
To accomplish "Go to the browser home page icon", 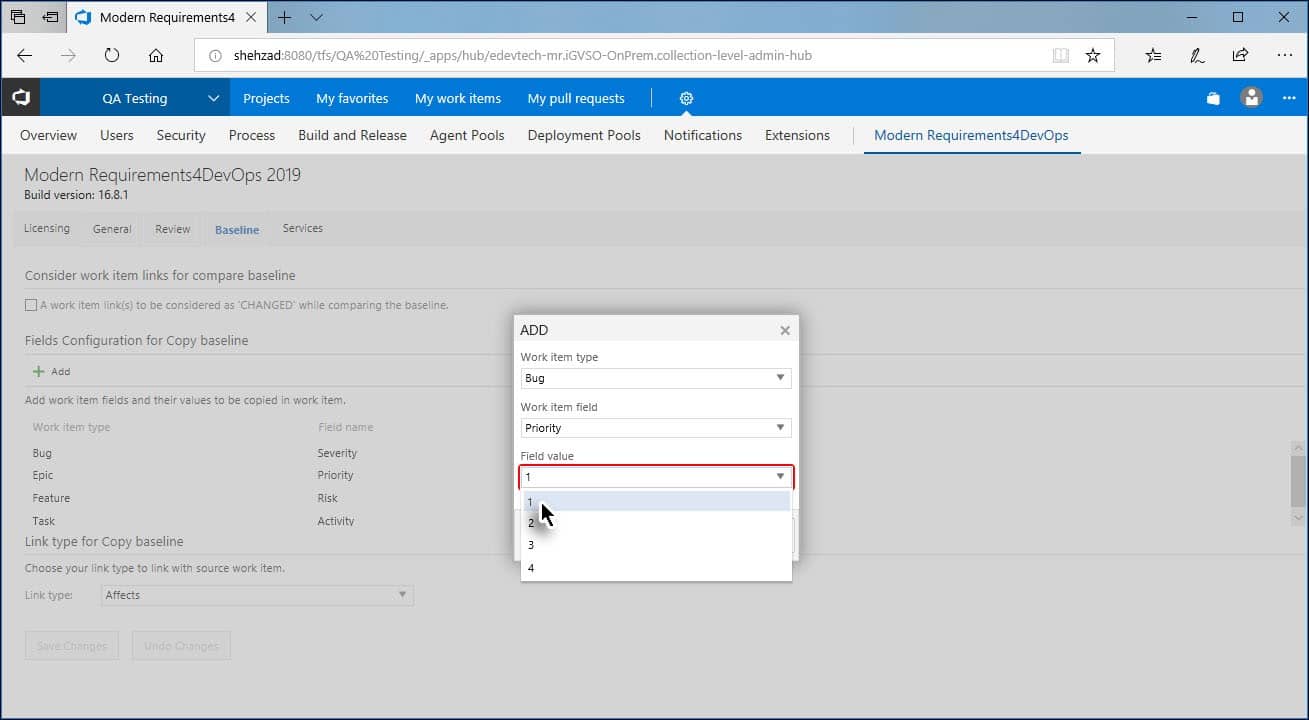I will click(155, 56).
